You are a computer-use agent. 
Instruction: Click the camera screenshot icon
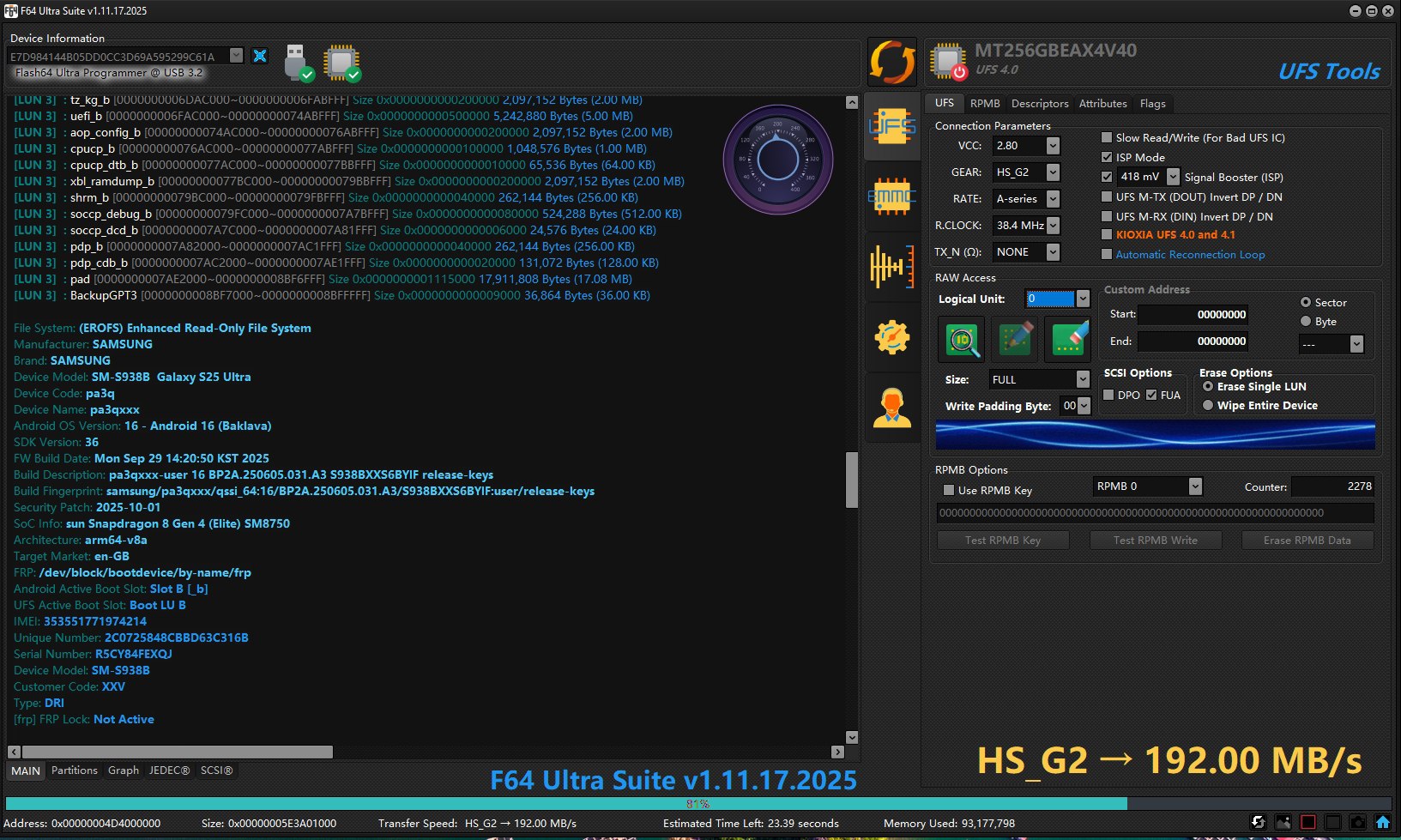[1357, 822]
